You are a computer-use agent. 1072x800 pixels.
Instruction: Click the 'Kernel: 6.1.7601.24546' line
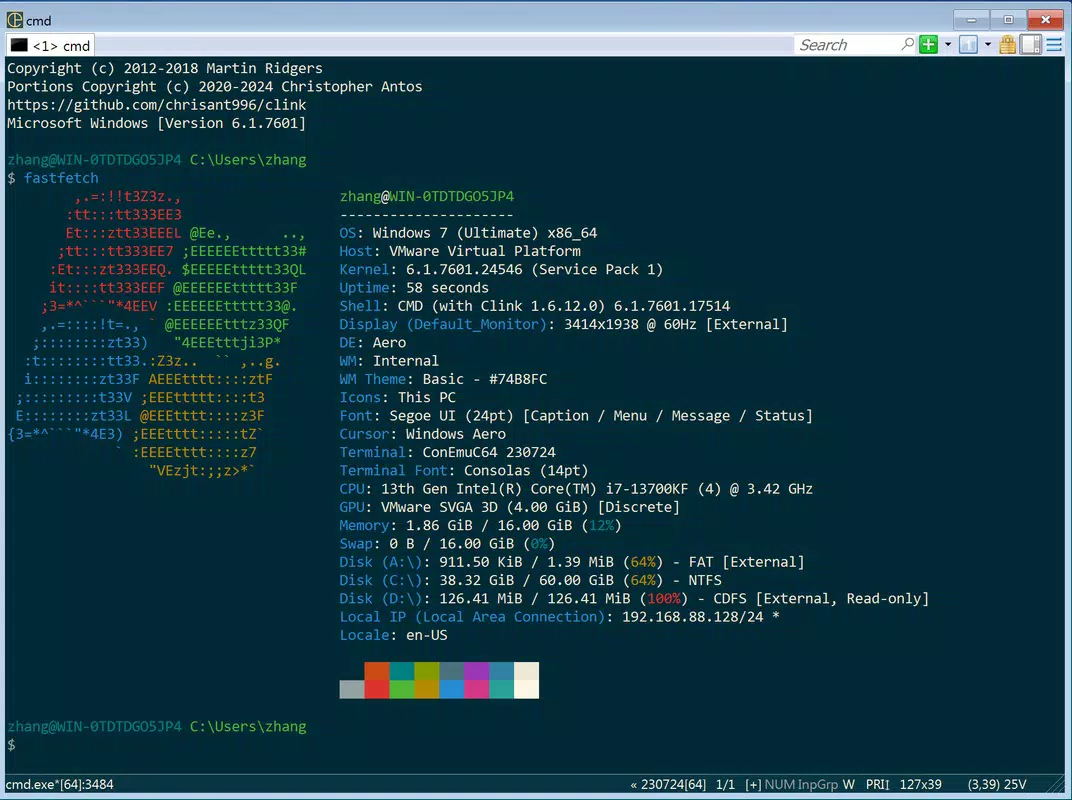(501, 269)
